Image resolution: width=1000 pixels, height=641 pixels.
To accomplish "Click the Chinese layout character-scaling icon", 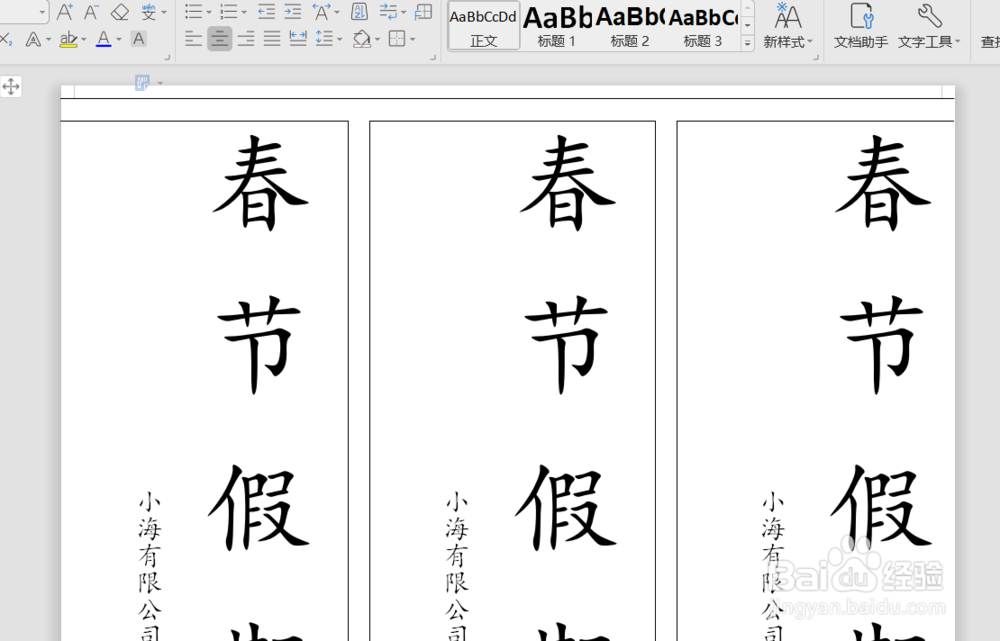I will tap(321, 11).
